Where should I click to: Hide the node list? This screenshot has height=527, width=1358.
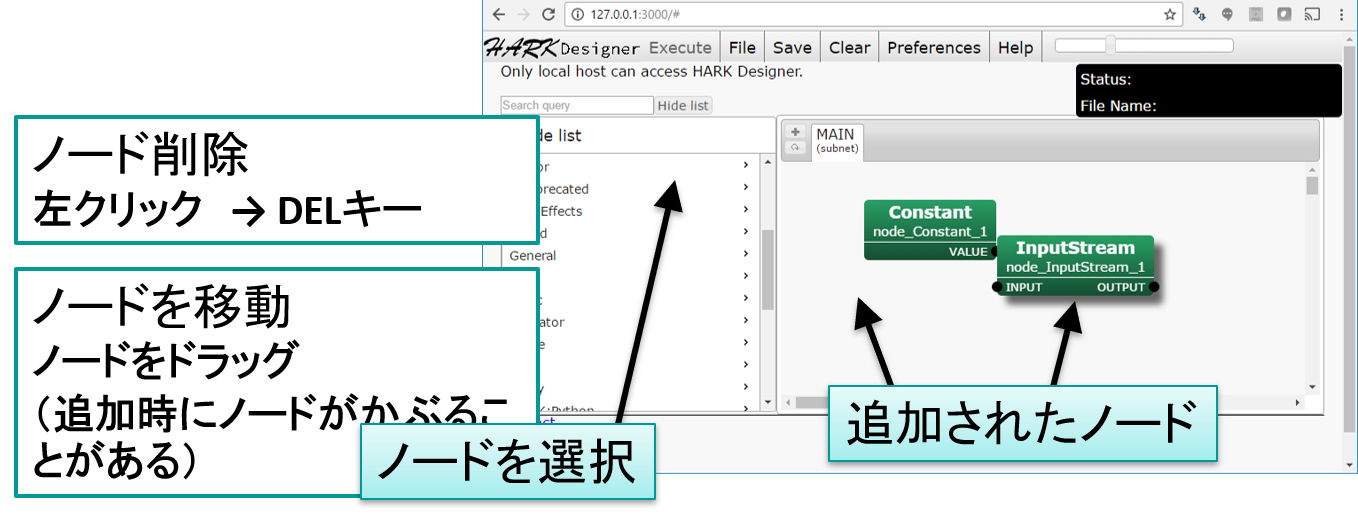(684, 105)
